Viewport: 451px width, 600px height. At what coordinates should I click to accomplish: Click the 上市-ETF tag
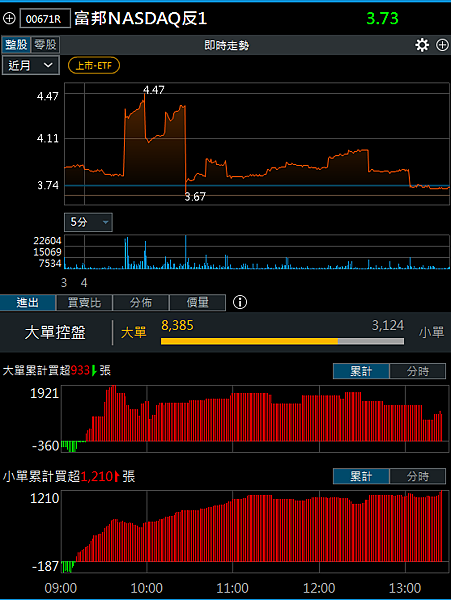[x=94, y=65]
